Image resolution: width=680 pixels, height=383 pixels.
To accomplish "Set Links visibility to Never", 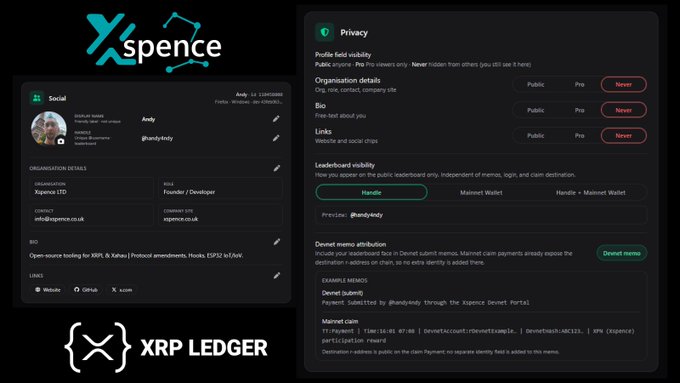I will tap(624, 136).
